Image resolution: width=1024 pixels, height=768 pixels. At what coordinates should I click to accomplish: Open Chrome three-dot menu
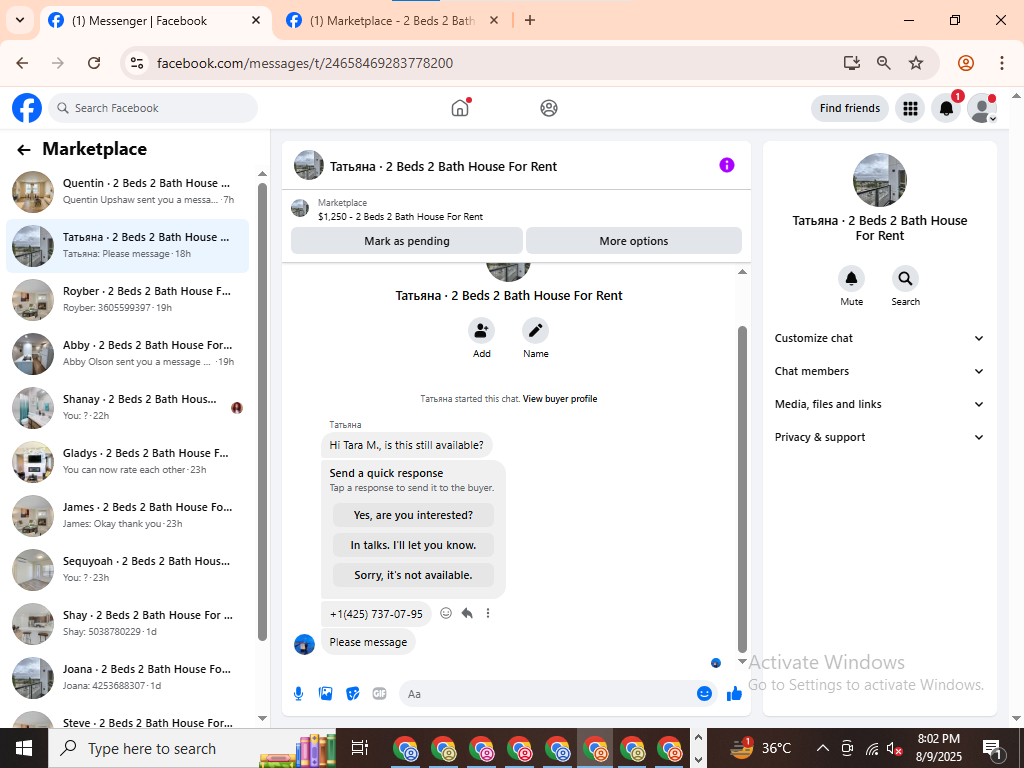click(1002, 63)
